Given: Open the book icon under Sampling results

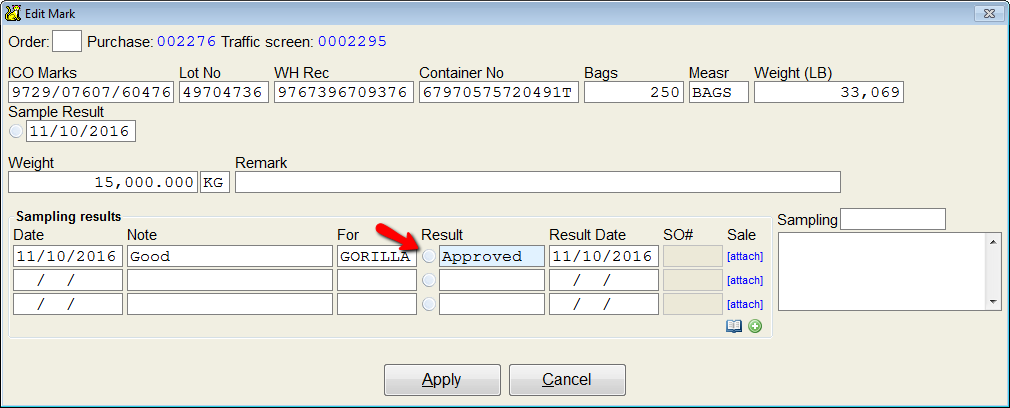Looking at the screenshot, I should (734, 327).
